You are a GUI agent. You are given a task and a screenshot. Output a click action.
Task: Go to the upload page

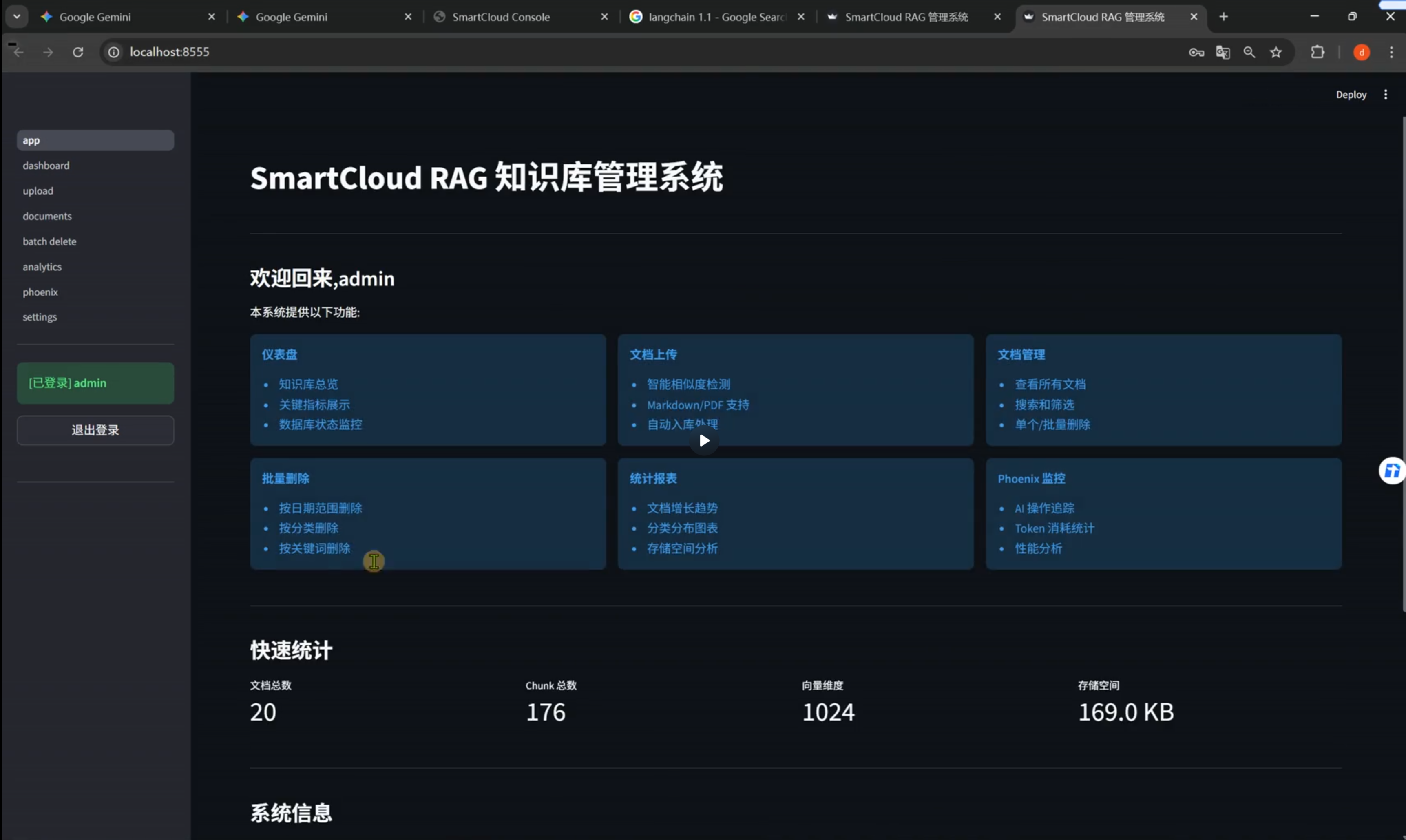(x=95, y=191)
